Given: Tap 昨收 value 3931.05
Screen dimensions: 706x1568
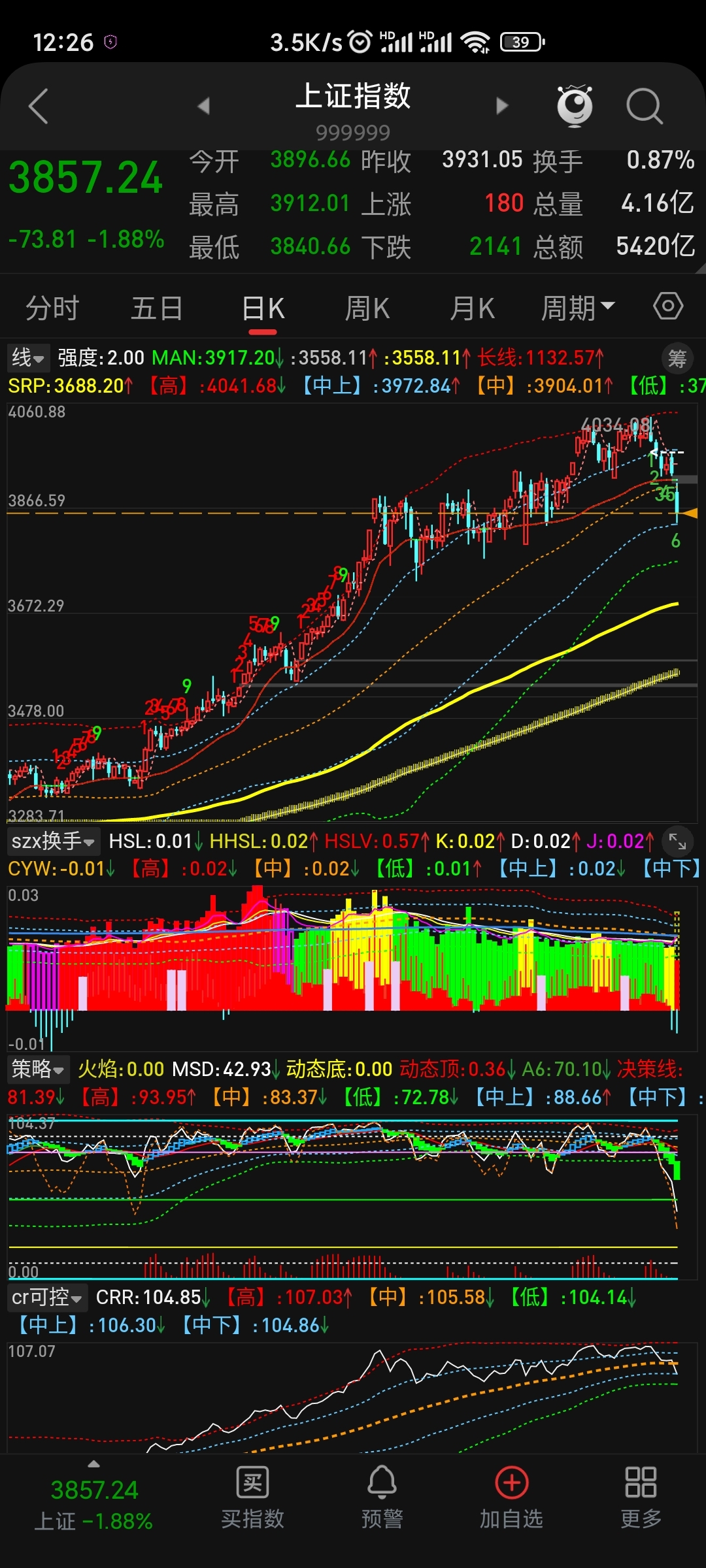Looking at the screenshot, I should (x=482, y=160).
